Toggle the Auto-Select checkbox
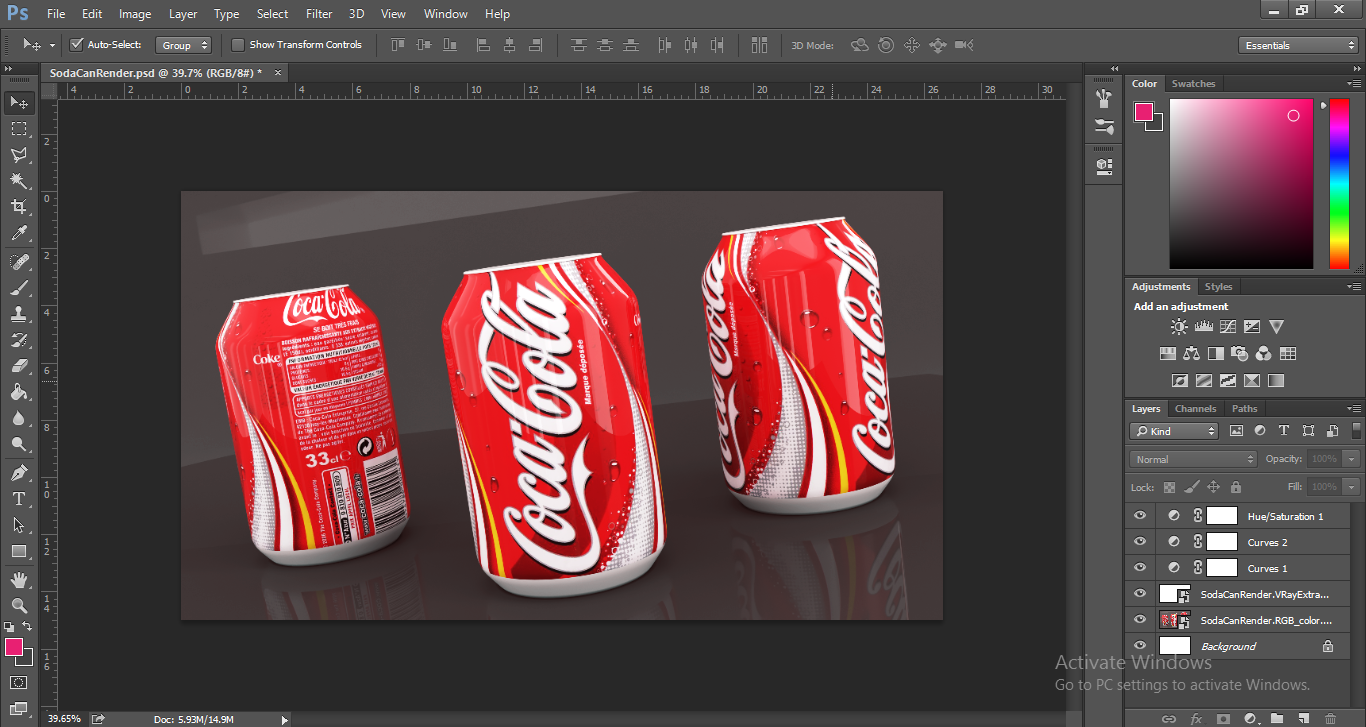1366x727 pixels. click(x=76, y=44)
